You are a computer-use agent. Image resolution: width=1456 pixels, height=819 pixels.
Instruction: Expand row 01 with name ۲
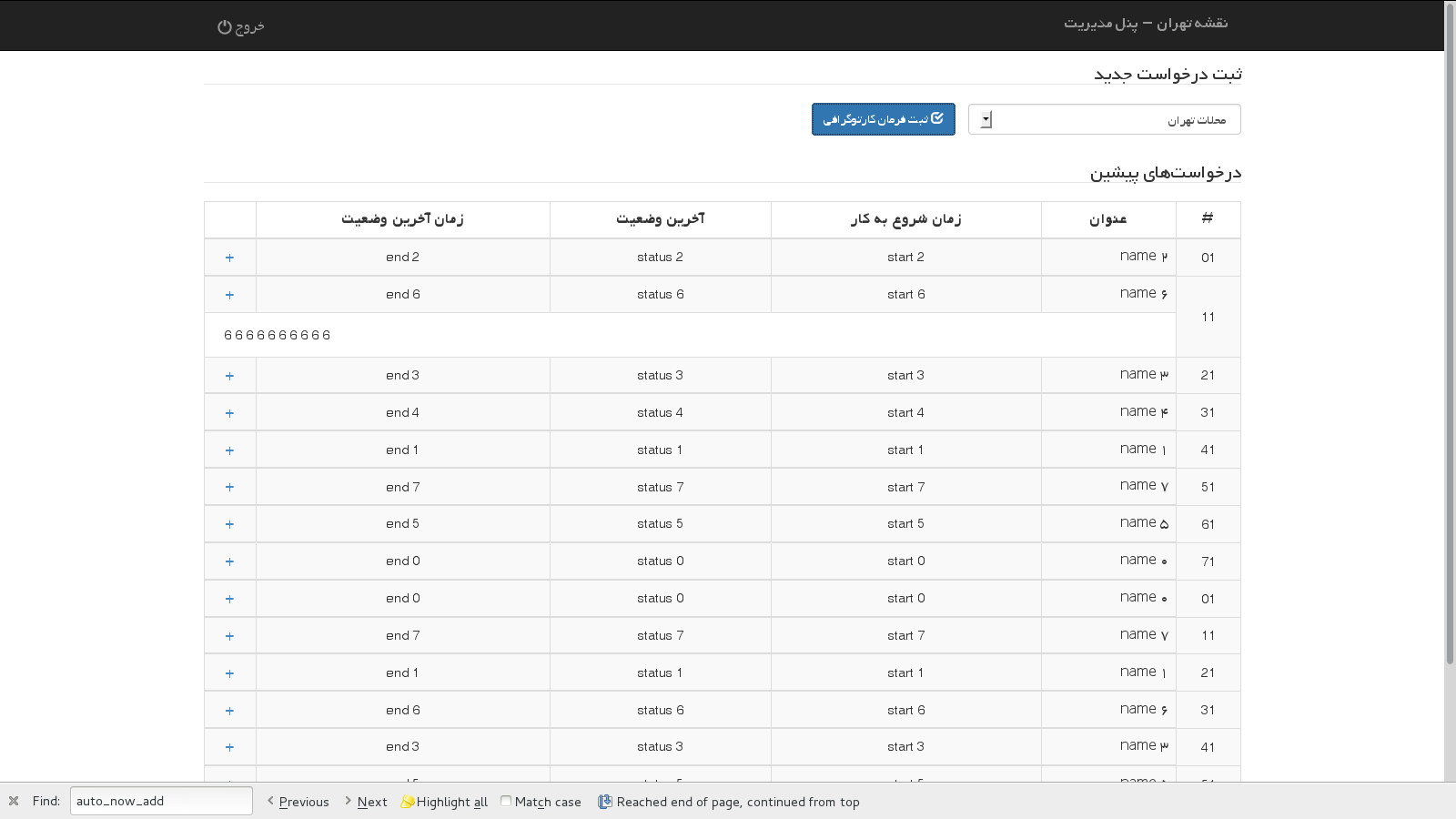click(x=229, y=258)
